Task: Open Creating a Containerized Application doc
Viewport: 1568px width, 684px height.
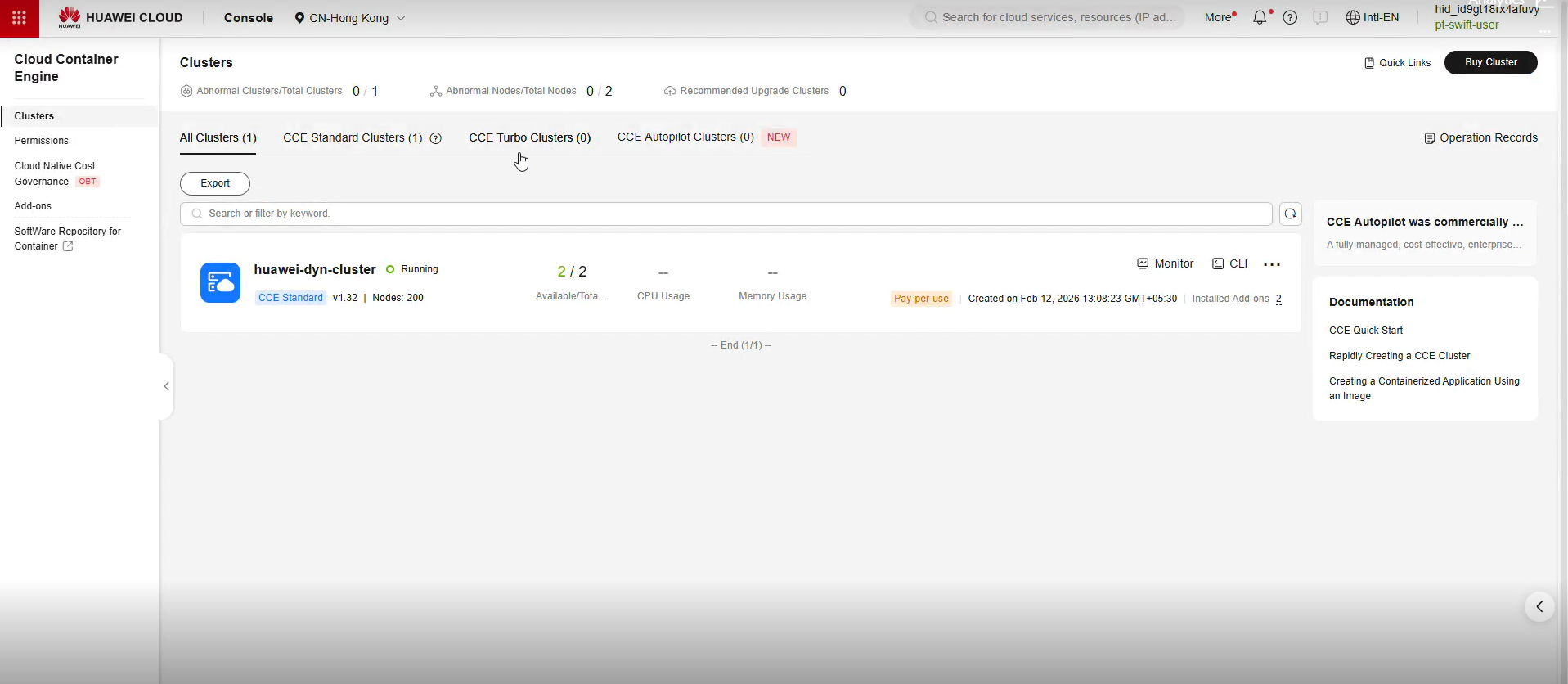Action: (x=1424, y=389)
